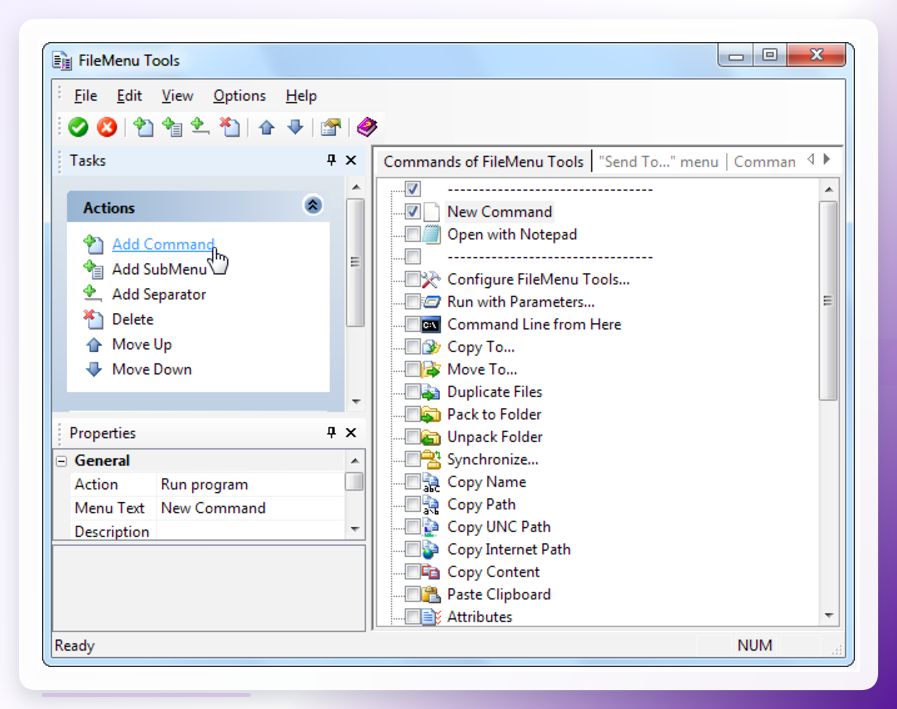Image resolution: width=897 pixels, height=709 pixels.
Task: Collapse the General properties group
Action: [x=62, y=461]
